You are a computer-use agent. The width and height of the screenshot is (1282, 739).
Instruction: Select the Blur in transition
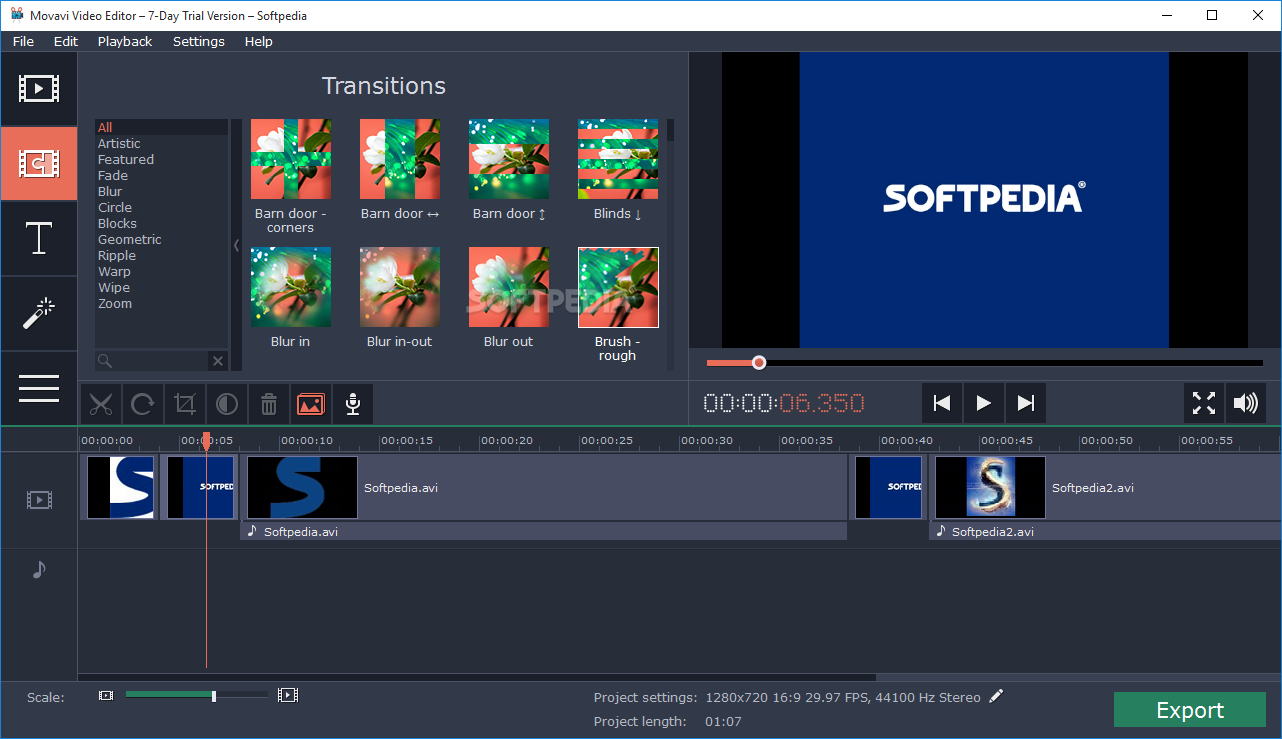[x=290, y=287]
